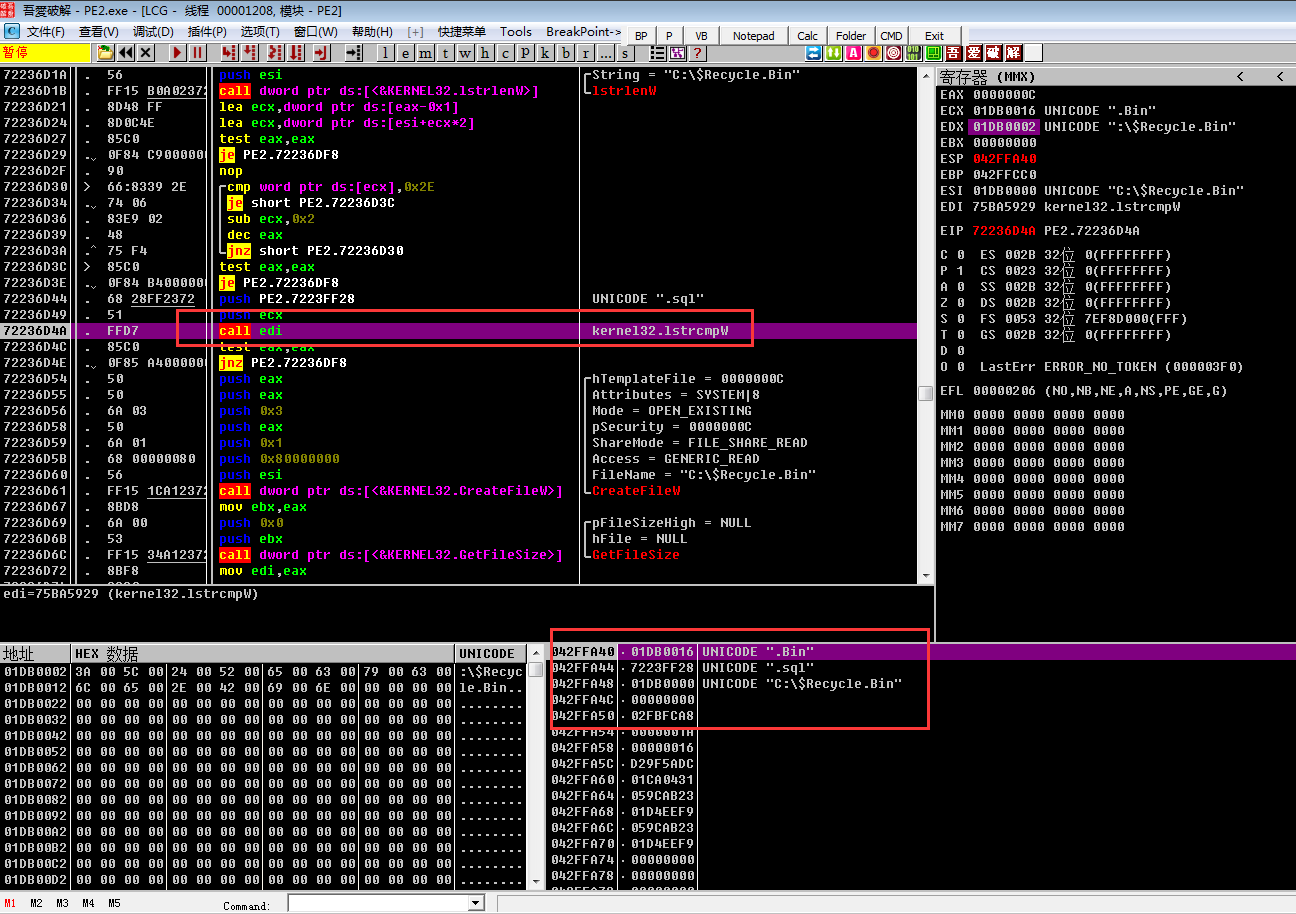The image size is (1296, 914).
Task: Click the Step Into toolbar icon
Action: click(229, 53)
